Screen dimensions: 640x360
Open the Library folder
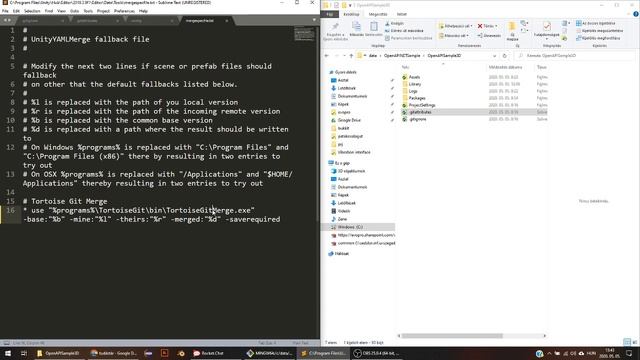[x=414, y=84]
